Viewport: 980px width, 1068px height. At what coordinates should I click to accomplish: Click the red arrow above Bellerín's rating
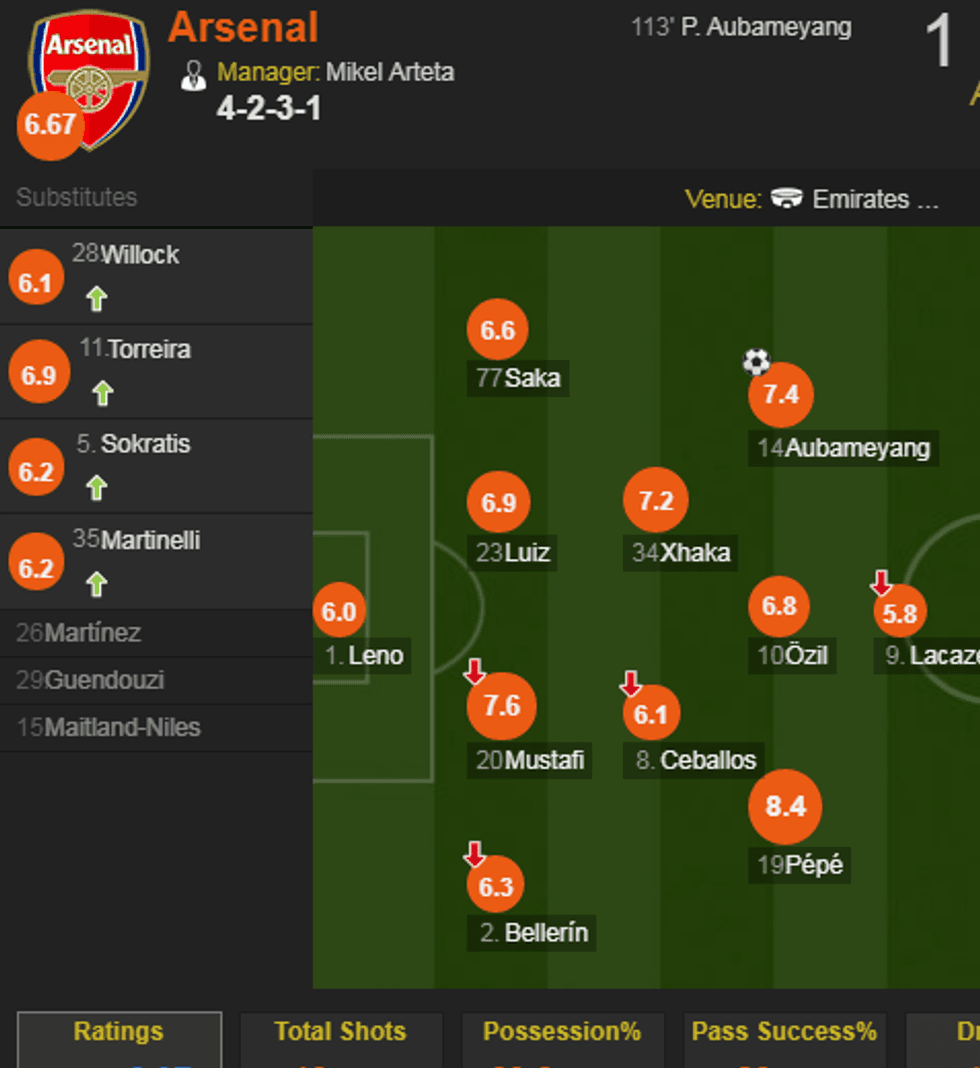point(475,854)
